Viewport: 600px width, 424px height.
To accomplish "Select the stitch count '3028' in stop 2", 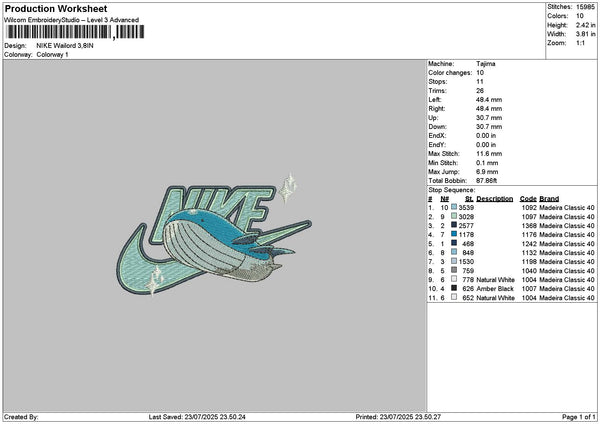I will (x=466, y=217).
